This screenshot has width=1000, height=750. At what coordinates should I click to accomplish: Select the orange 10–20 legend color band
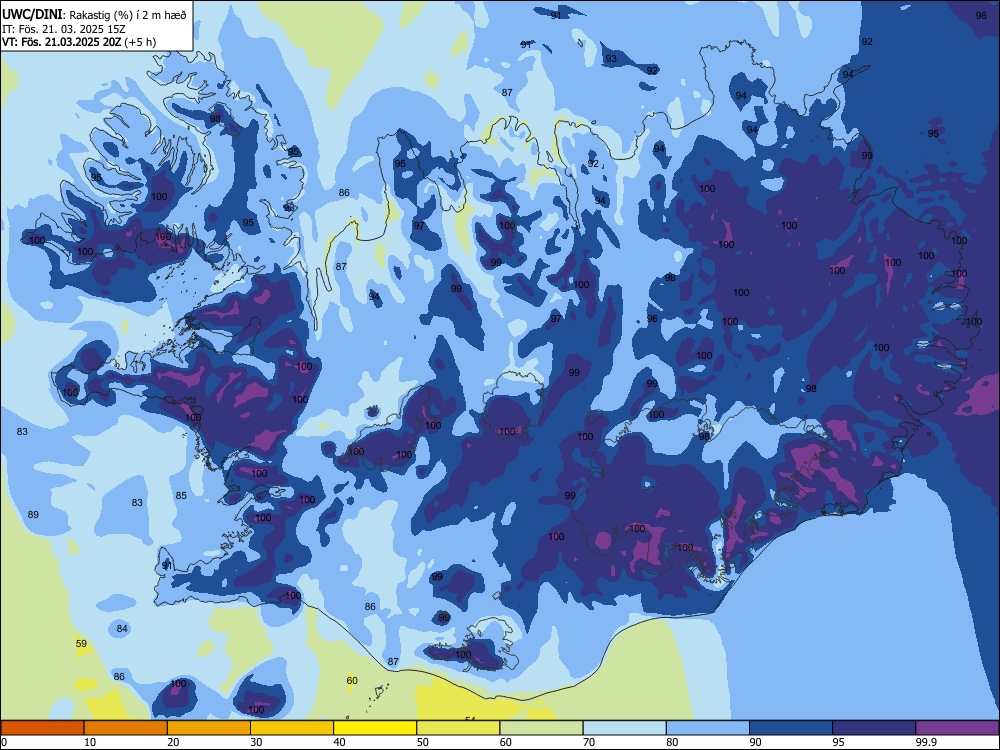click(126, 728)
